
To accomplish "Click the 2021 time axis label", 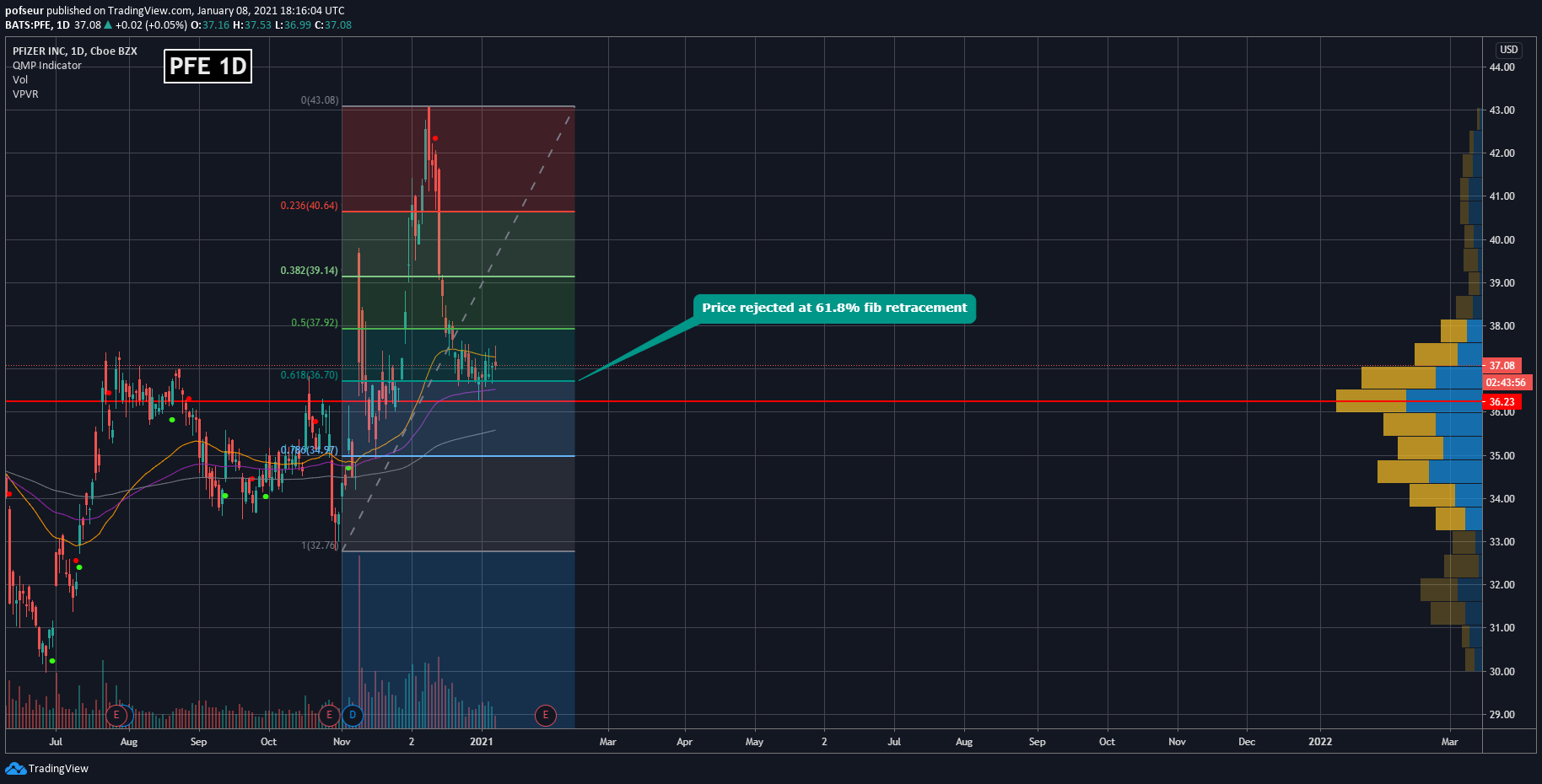I will click(x=482, y=742).
